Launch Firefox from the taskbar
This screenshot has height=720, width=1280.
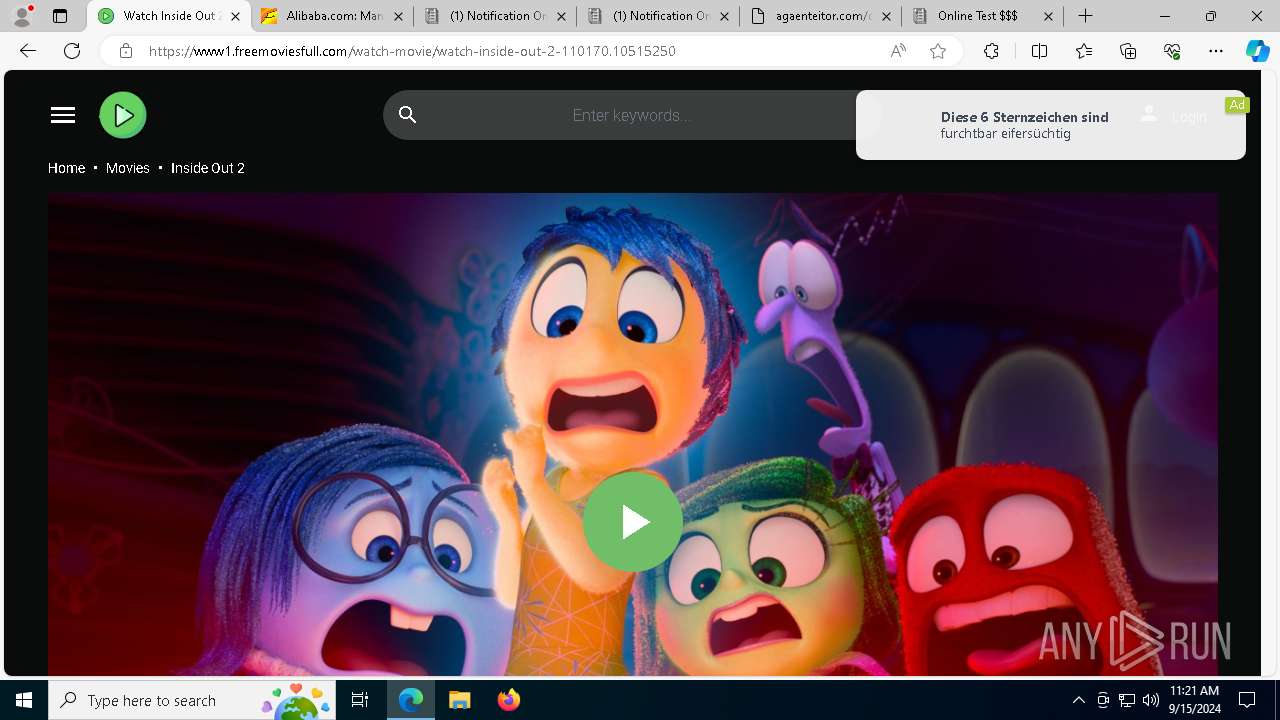pyautogui.click(x=509, y=700)
